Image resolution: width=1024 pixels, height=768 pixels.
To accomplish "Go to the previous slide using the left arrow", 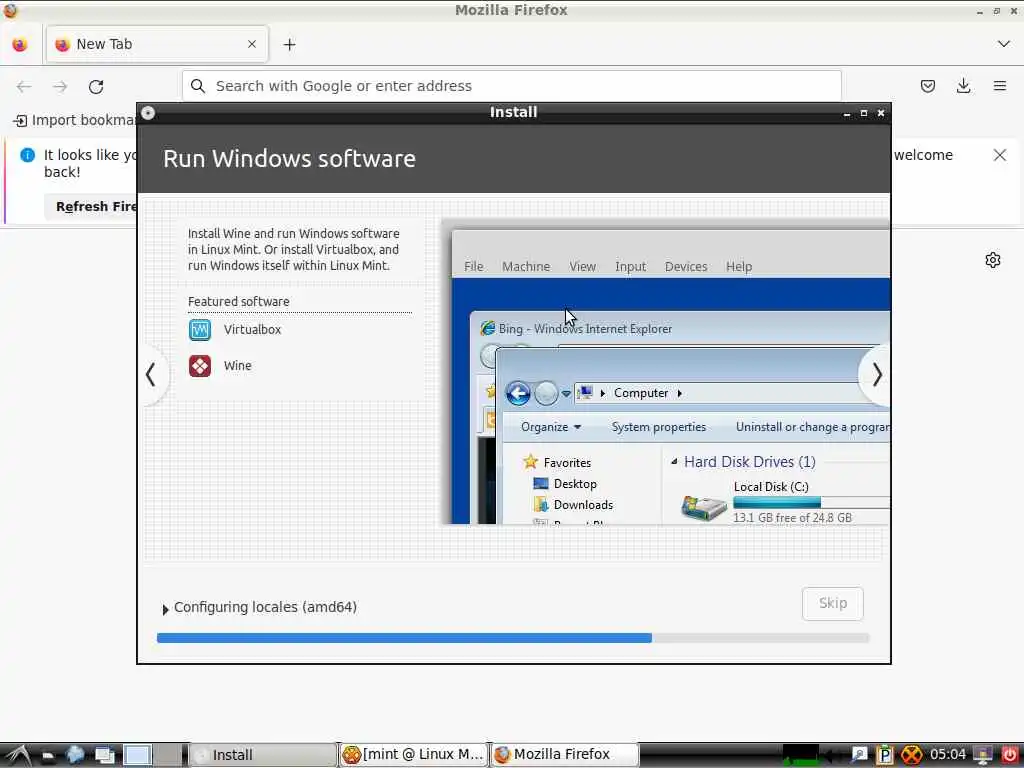I will click(x=152, y=375).
